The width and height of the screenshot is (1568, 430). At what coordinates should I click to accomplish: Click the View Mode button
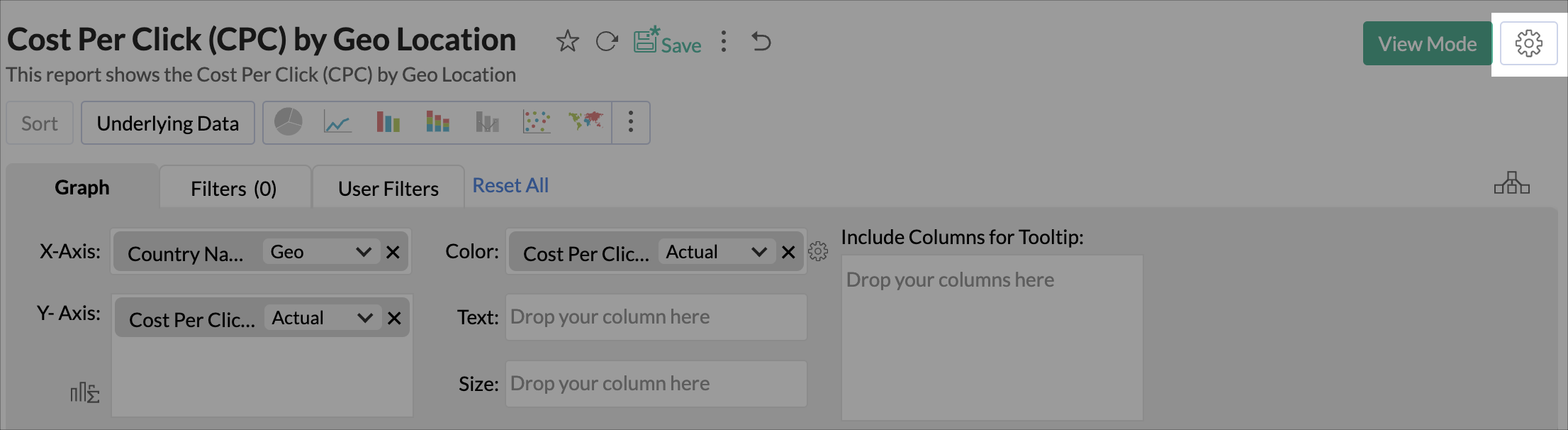click(x=1427, y=44)
